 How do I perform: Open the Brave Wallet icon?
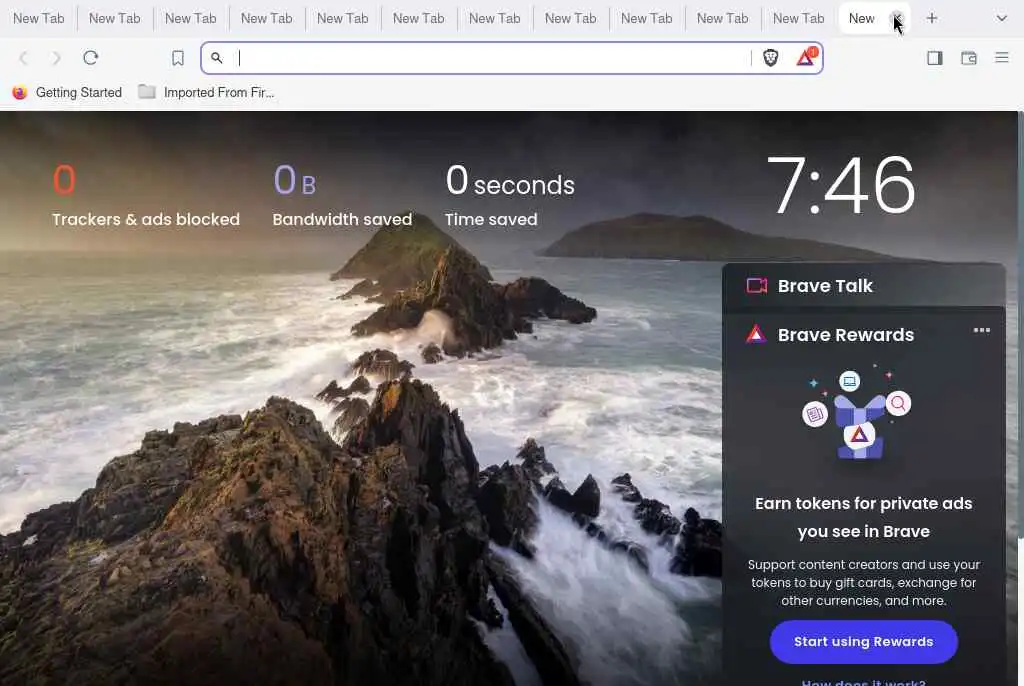pyautogui.click(x=968, y=58)
